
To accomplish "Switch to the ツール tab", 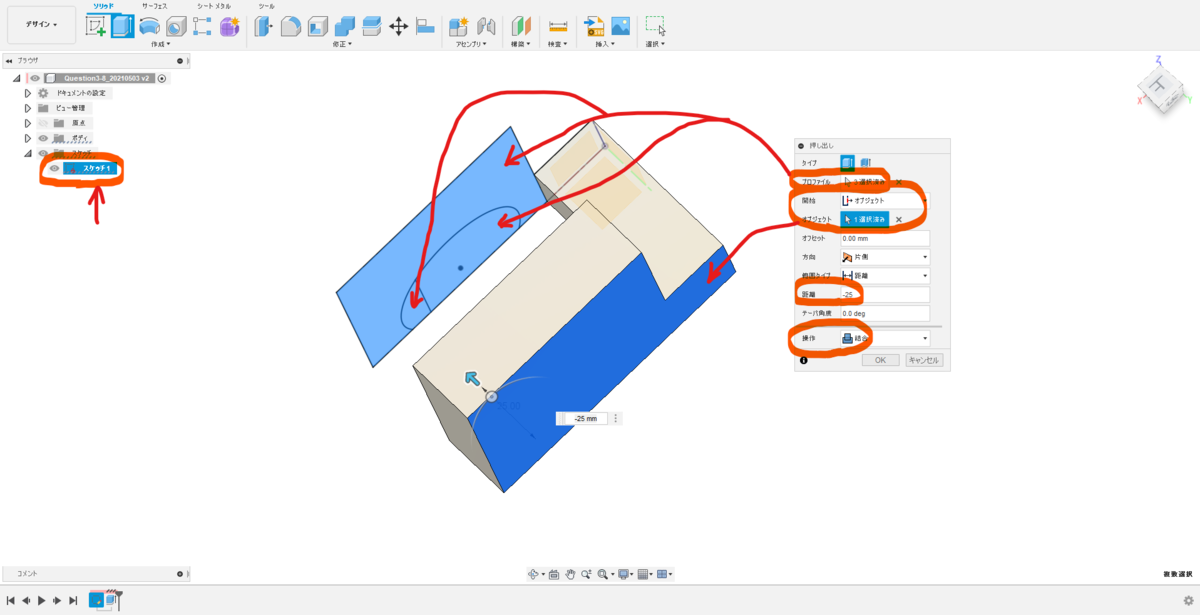I will pyautogui.click(x=266, y=6).
